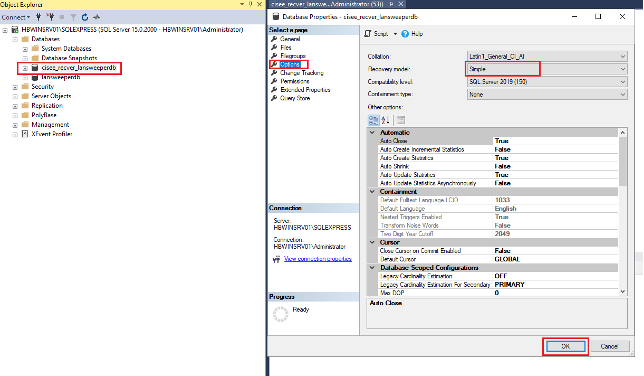644x376 pixels.
Task: Open Object Explorer window position arrow
Action: tap(242, 4)
